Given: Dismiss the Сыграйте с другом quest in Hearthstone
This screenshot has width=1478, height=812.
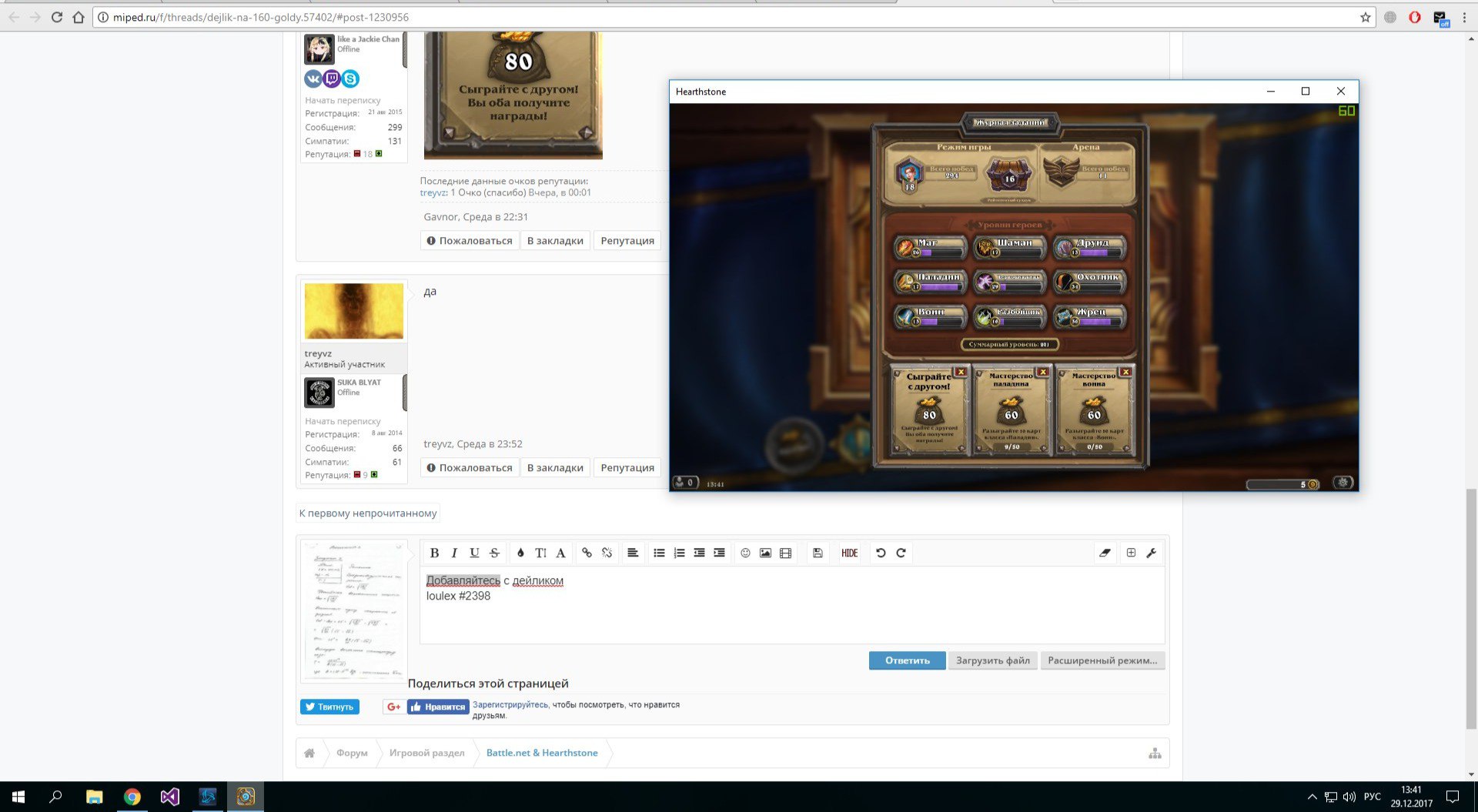Looking at the screenshot, I should click(x=961, y=372).
